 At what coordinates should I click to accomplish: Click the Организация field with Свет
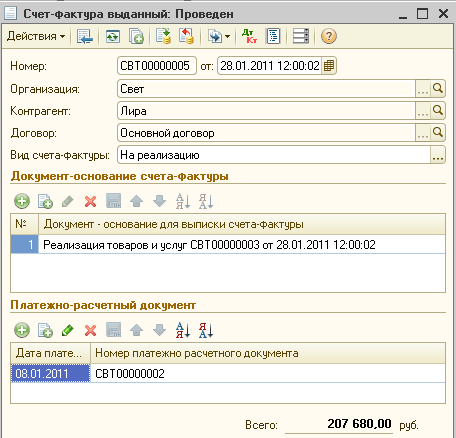[x=266, y=89]
